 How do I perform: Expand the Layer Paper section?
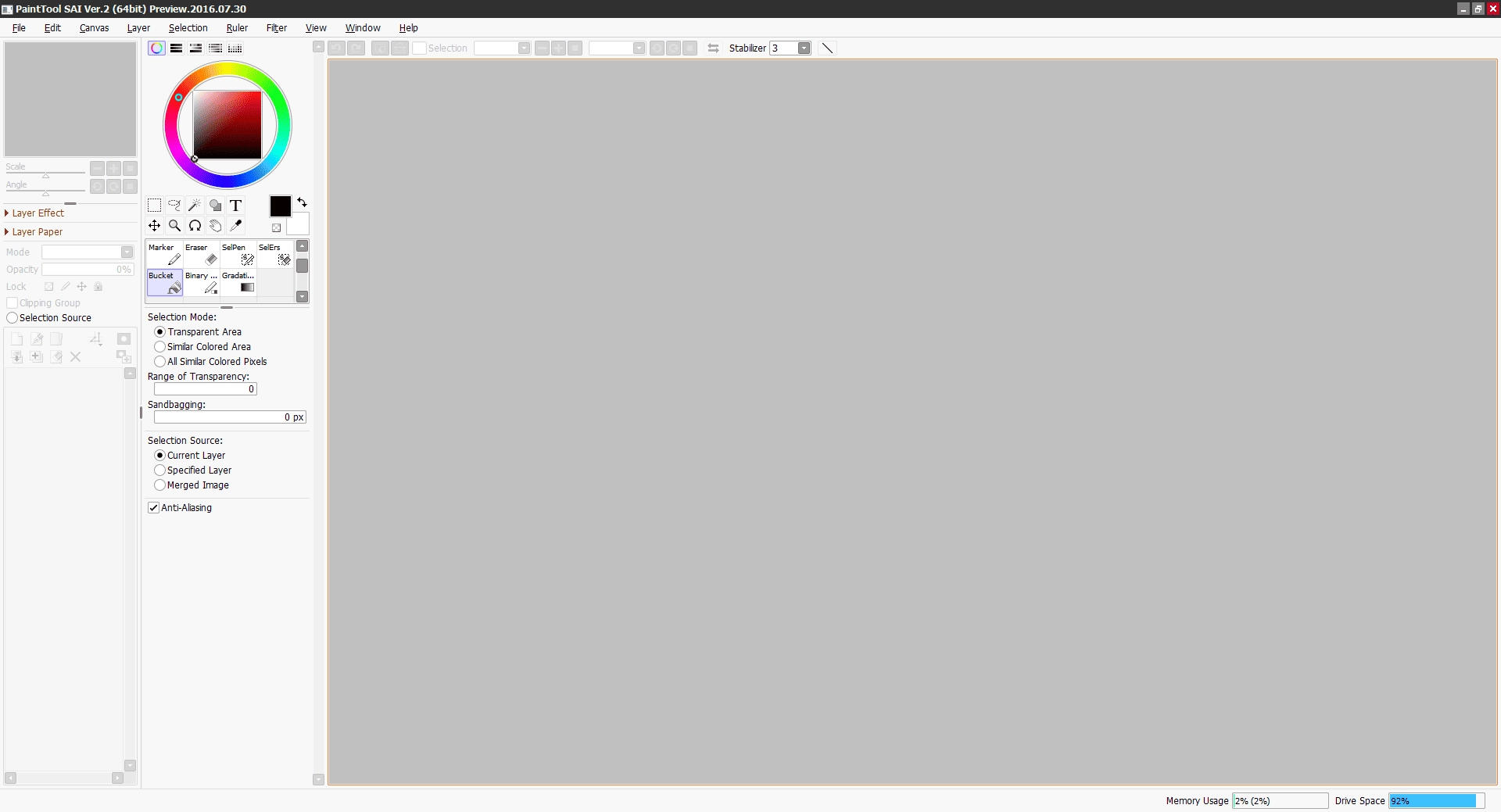tap(34, 232)
